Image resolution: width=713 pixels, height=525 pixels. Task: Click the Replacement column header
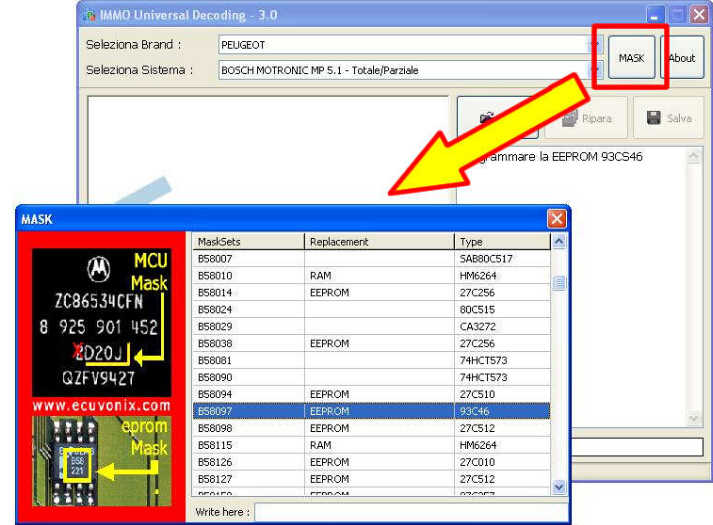379,241
